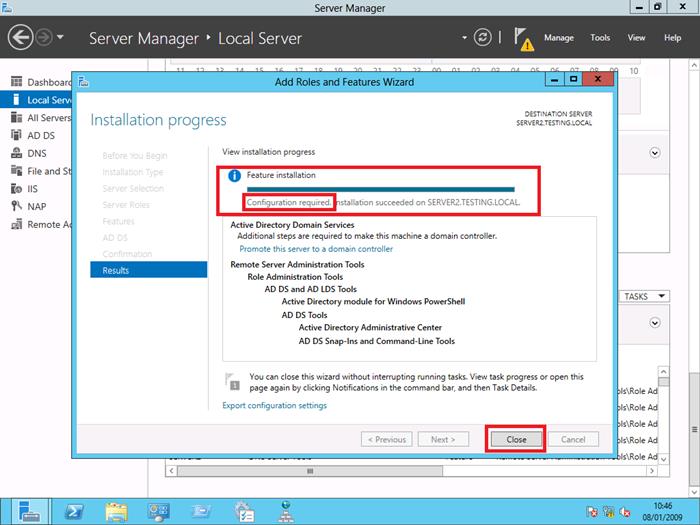Click the checklist gear icon in taskbar
700x525 pixels.
tap(244, 512)
